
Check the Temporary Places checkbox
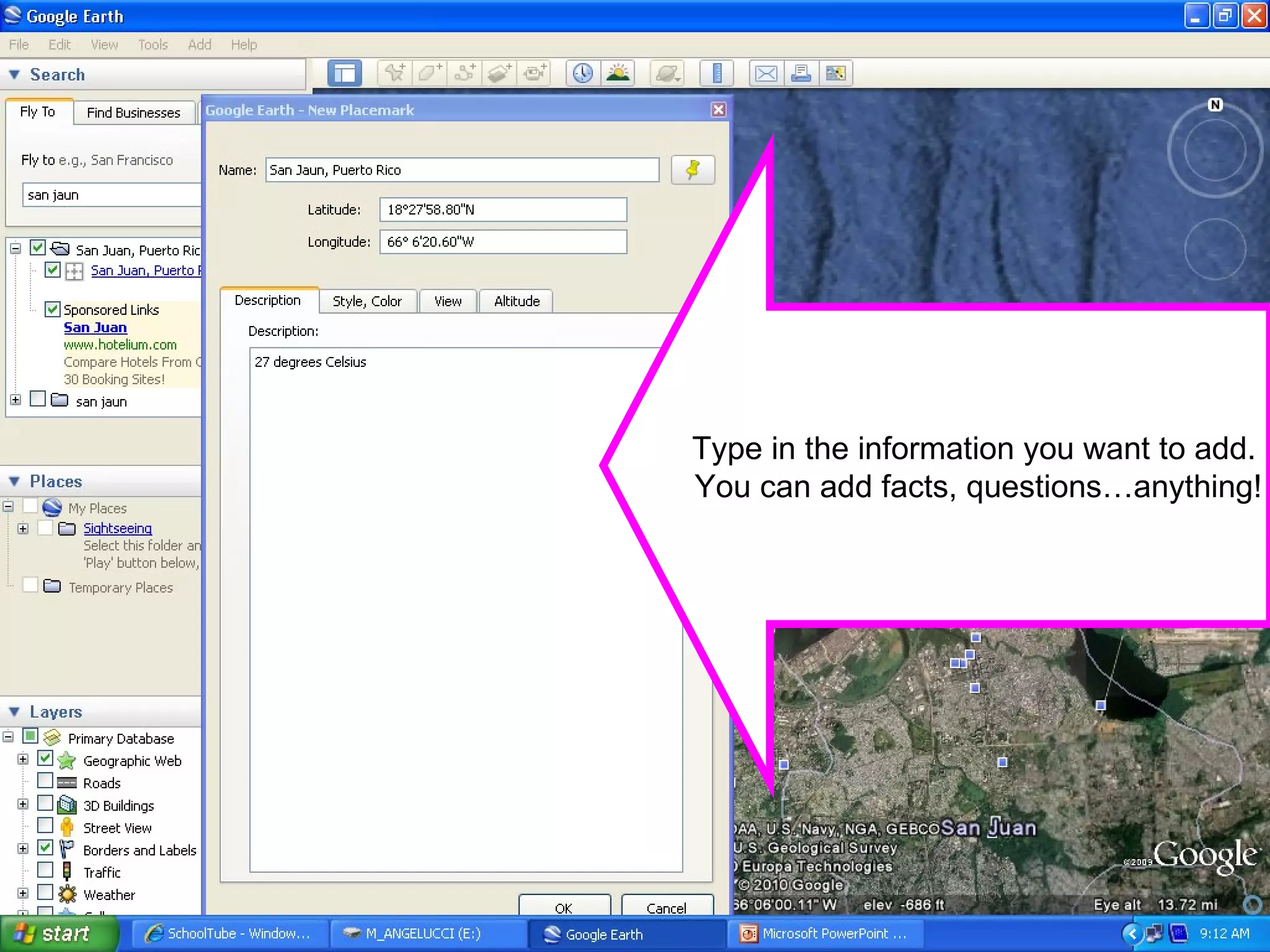pyautogui.click(x=30, y=584)
